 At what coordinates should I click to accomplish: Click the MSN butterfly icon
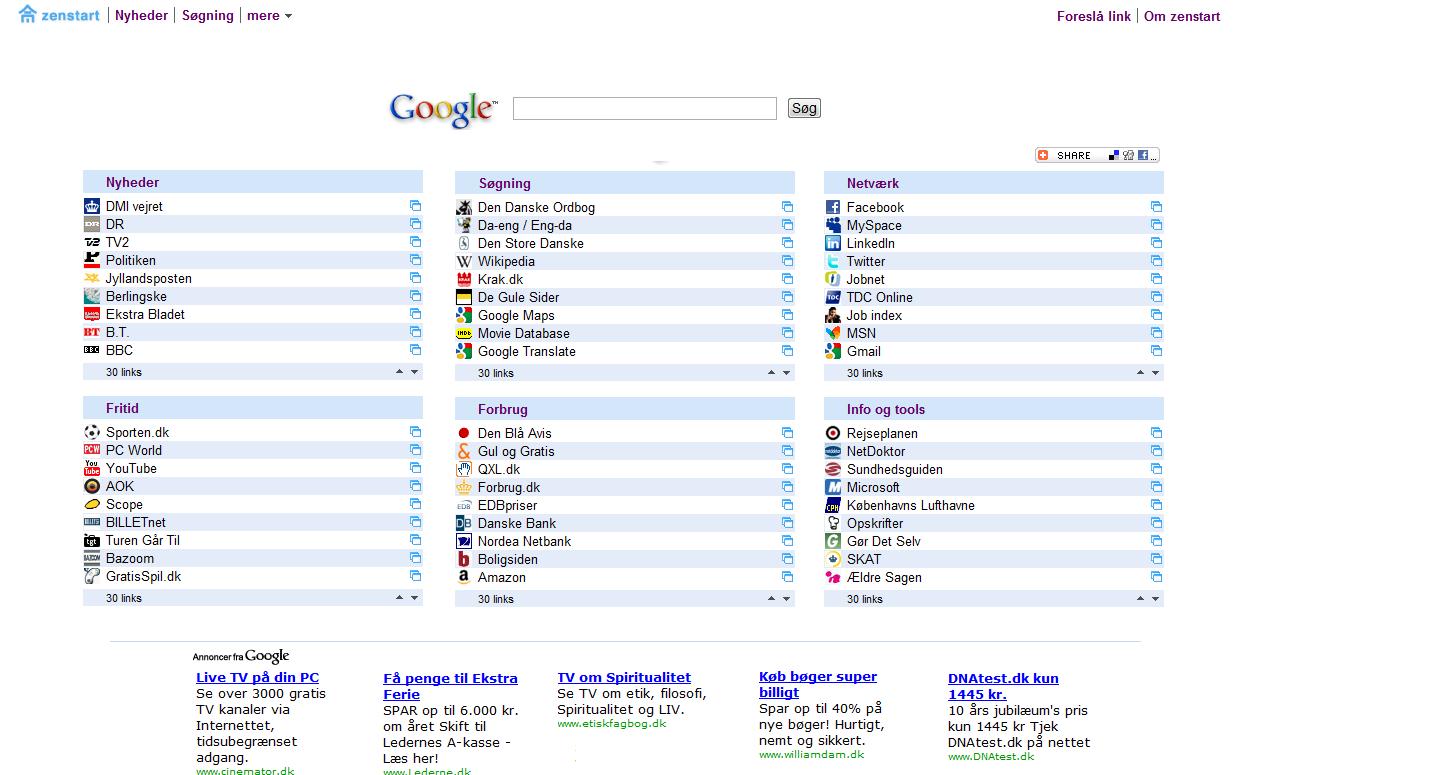point(833,333)
